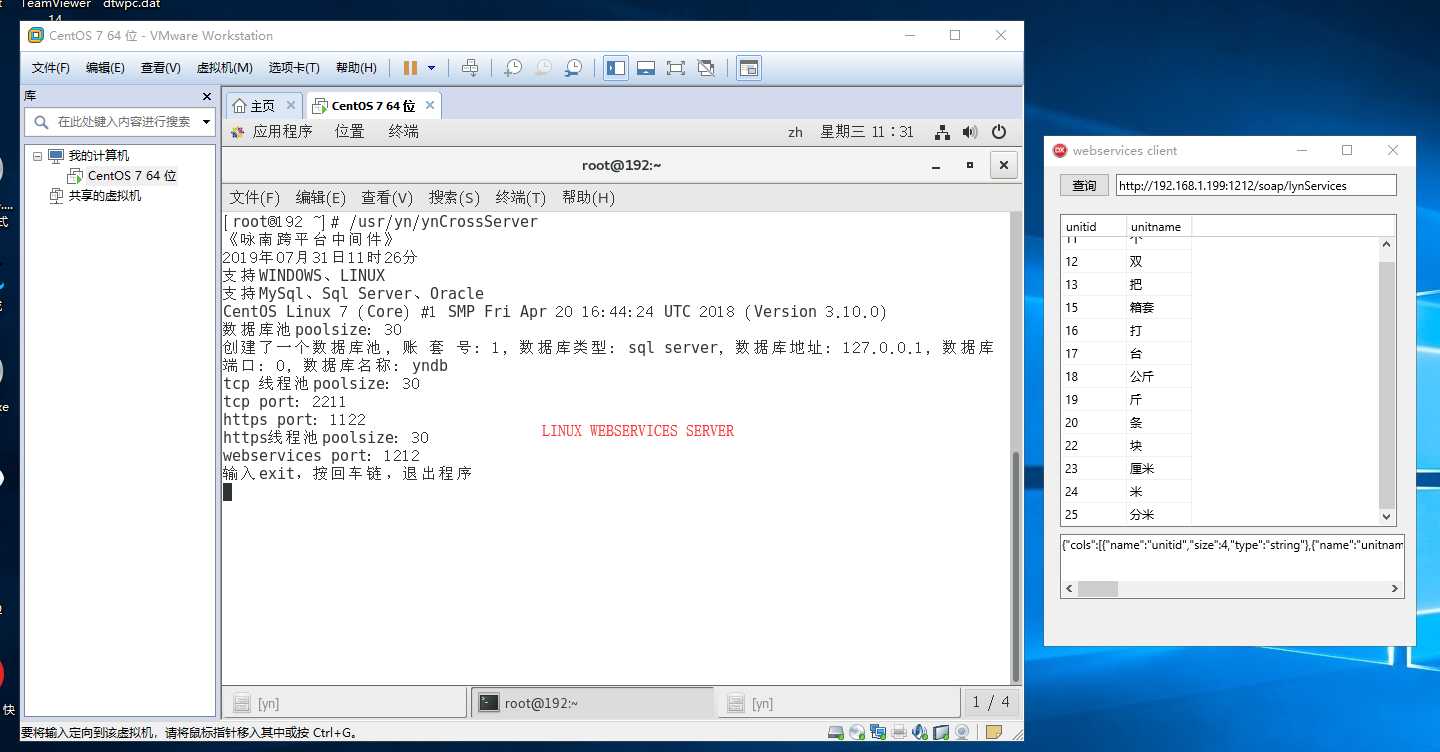Click the zh input language indicator
1440x752 pixels.
point(795,132)
